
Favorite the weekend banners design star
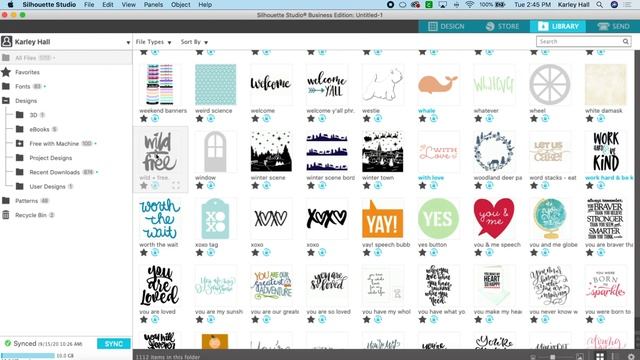144,118
